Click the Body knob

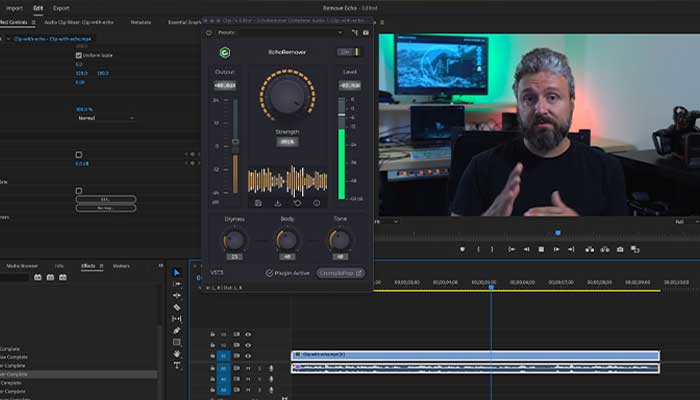pyautogui.click(x=287, y=240)
